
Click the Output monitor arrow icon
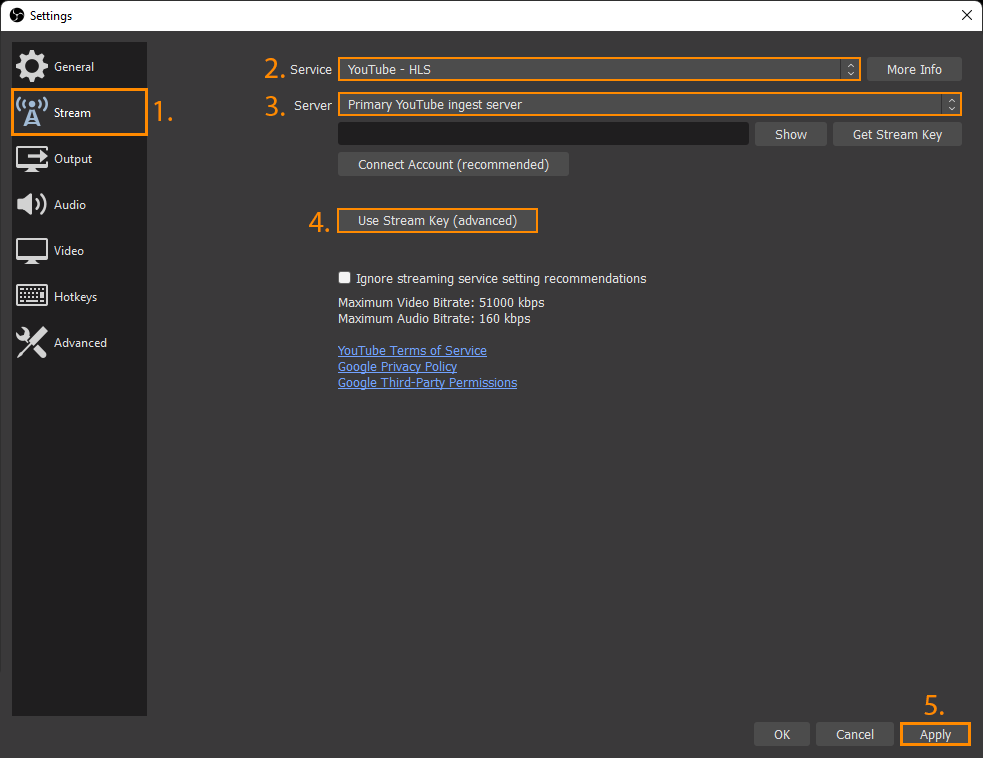pos(31,158)
